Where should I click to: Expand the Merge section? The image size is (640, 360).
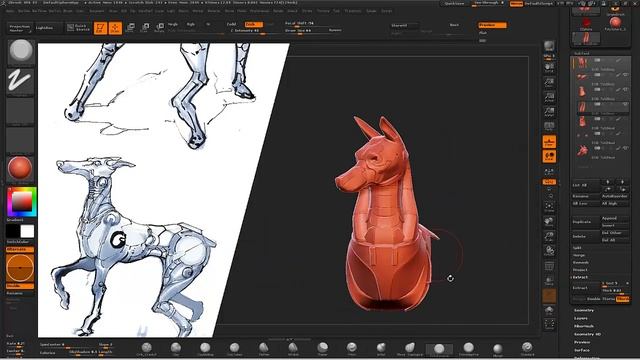(x=579, y=255)
